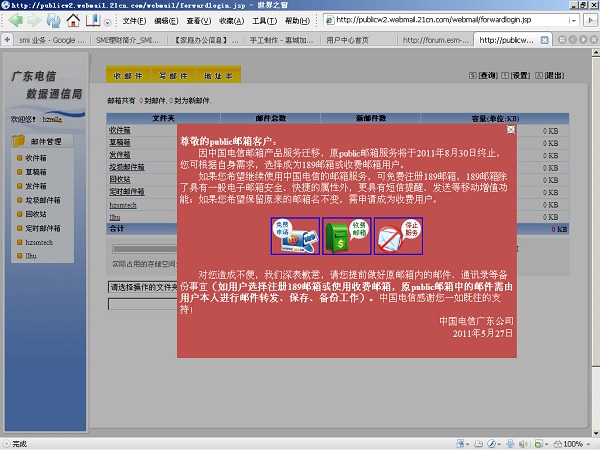This screenshot has height=450, width=600.
Task: Open 回收站 in the left sidebar
Action: [x=36, y=214]
